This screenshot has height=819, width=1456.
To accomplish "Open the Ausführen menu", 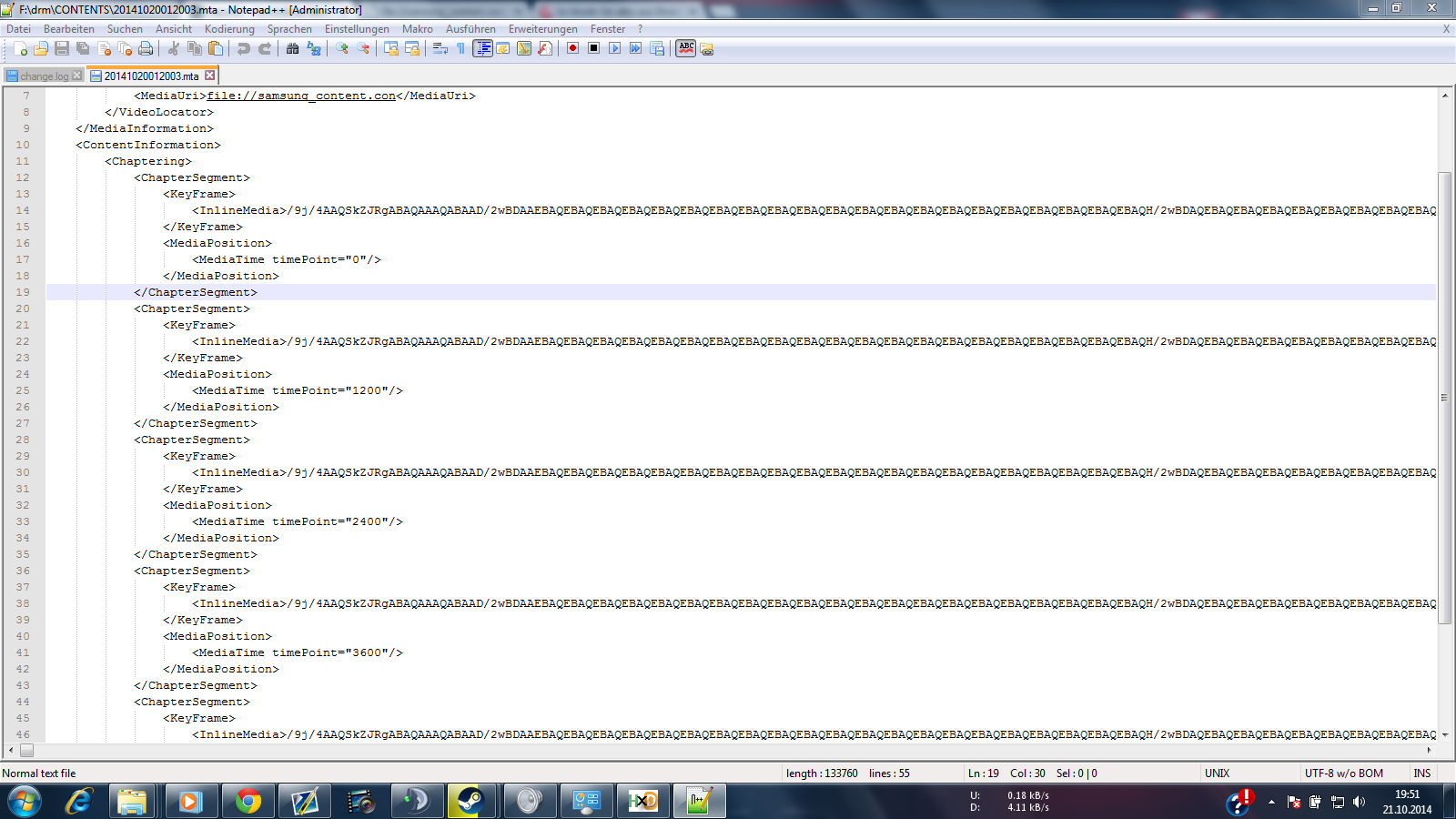I will point(470,29).
